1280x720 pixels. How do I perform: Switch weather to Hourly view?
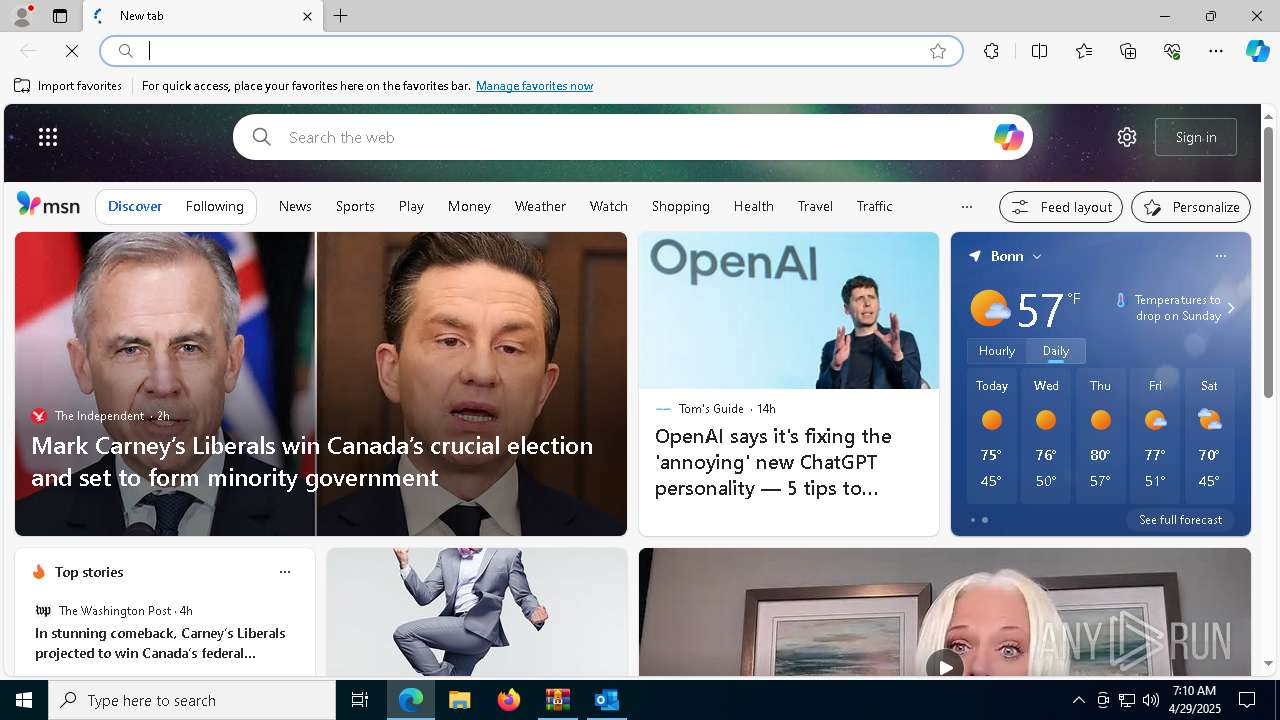pos(997,351)
